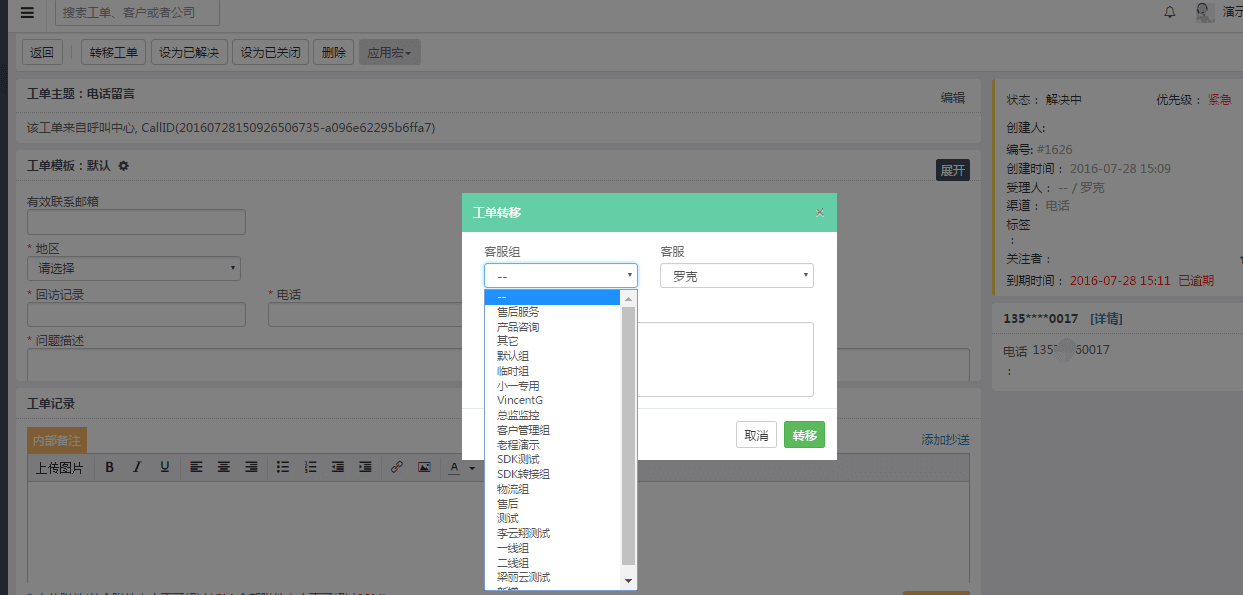Image resolution: width=1243 pixels, height=595 pixels.
Task: Insert a numbered list
Action: pos(311,466)
